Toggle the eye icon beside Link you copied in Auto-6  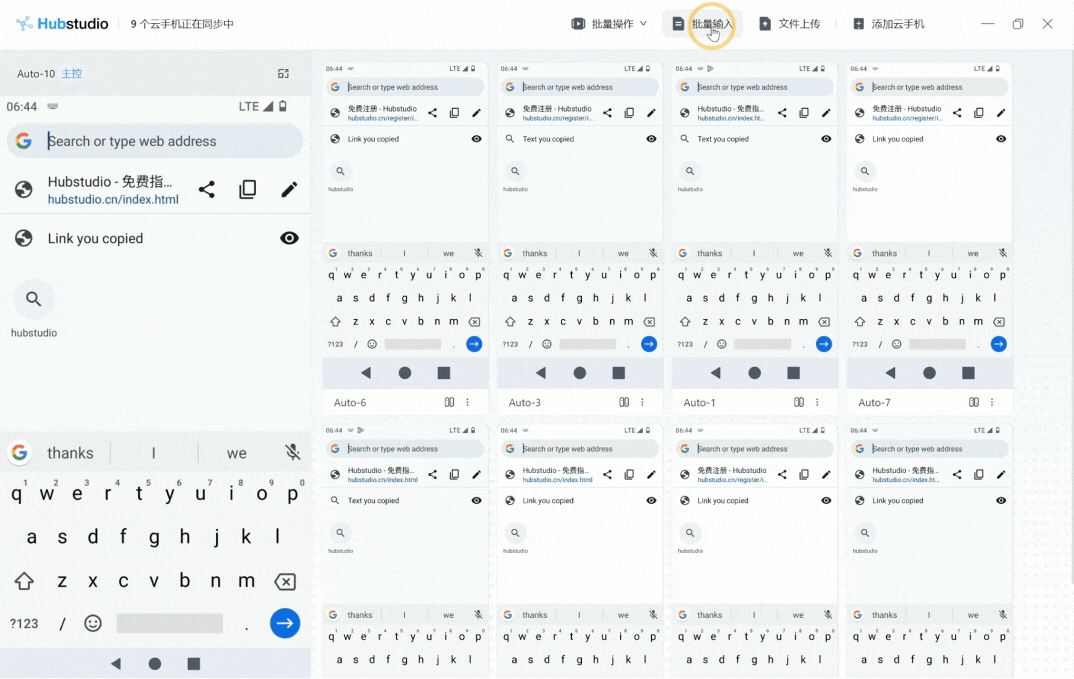tap(477, 138)
